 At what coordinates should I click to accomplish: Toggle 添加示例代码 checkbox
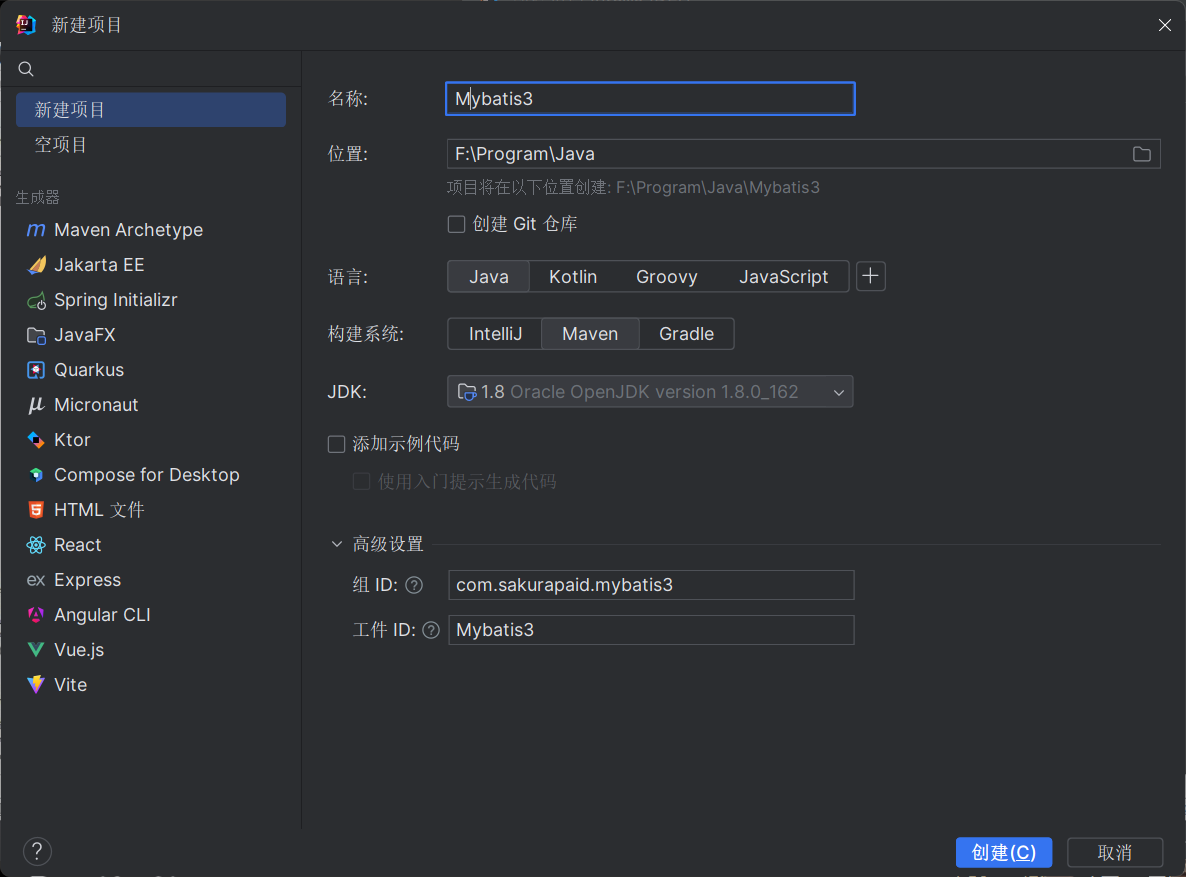(337, 444)
